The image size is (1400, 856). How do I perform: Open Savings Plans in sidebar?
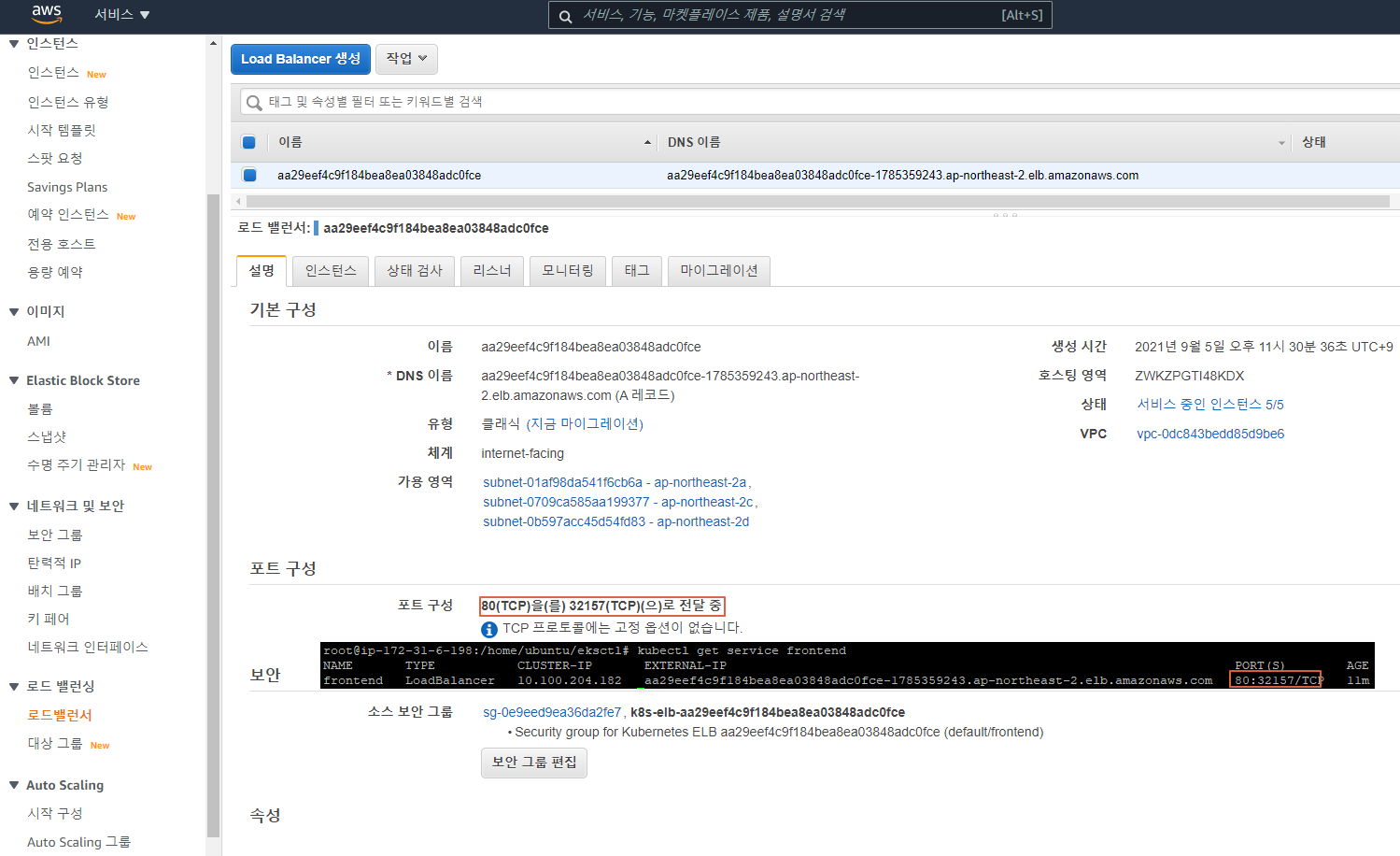click(67, 188)
